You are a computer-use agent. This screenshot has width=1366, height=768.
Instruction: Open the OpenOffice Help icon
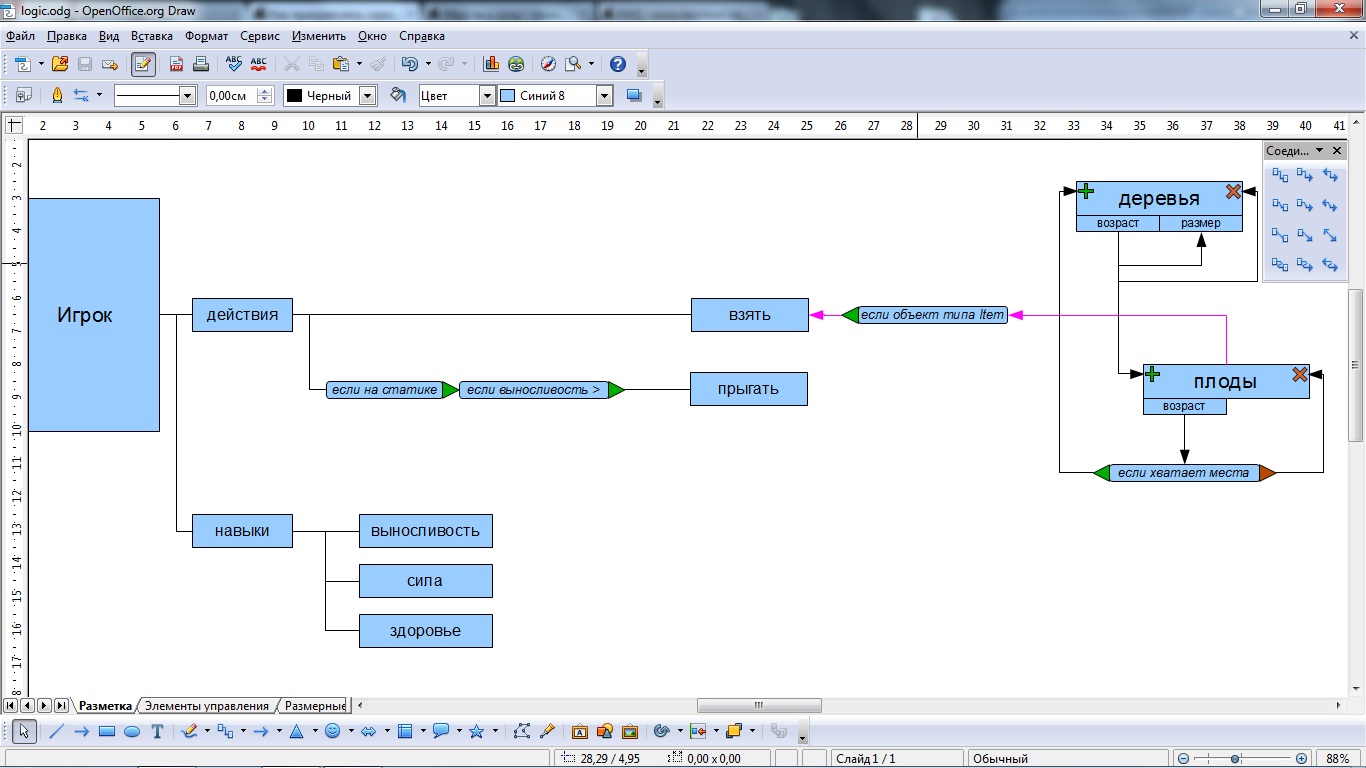[618, 64]
